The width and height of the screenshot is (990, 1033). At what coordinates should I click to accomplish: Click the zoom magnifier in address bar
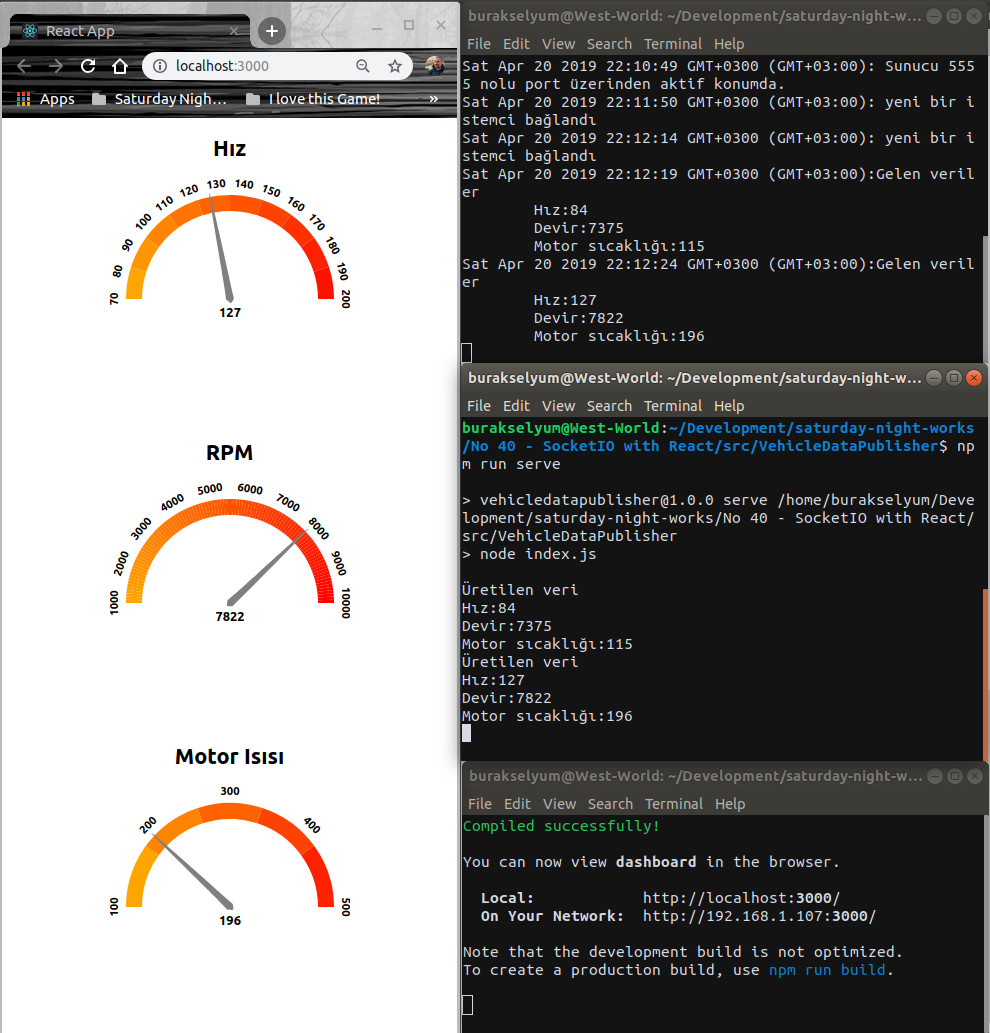click(x=363, y=66)
